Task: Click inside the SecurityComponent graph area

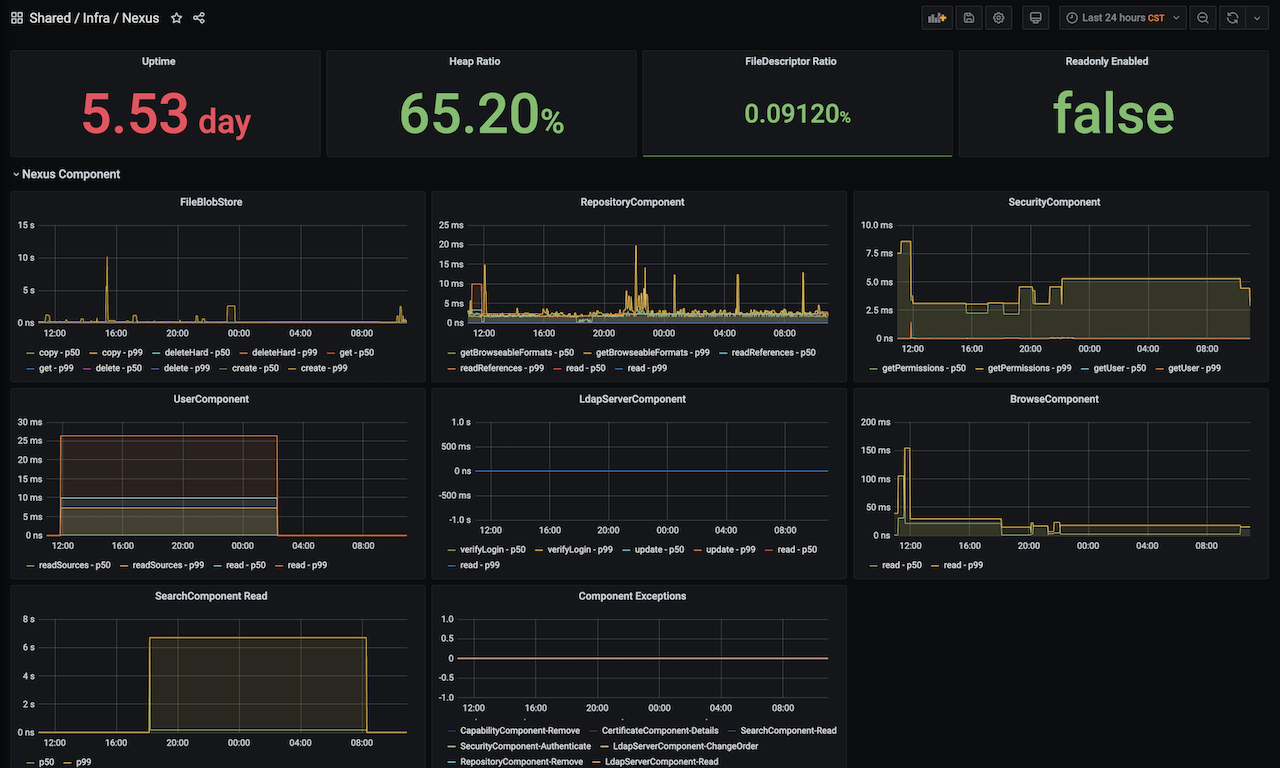Action: pos(1074,281)
